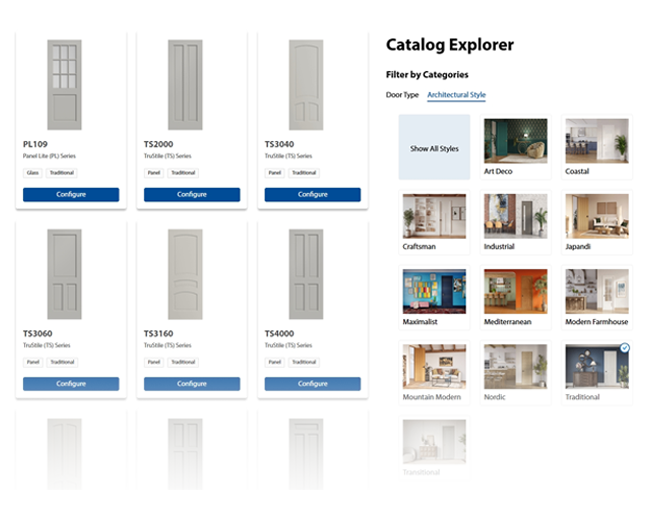Deselect the checked Traditional style tile
The width and height of the screenshot is (650, 519).
(x=597, y=373)
